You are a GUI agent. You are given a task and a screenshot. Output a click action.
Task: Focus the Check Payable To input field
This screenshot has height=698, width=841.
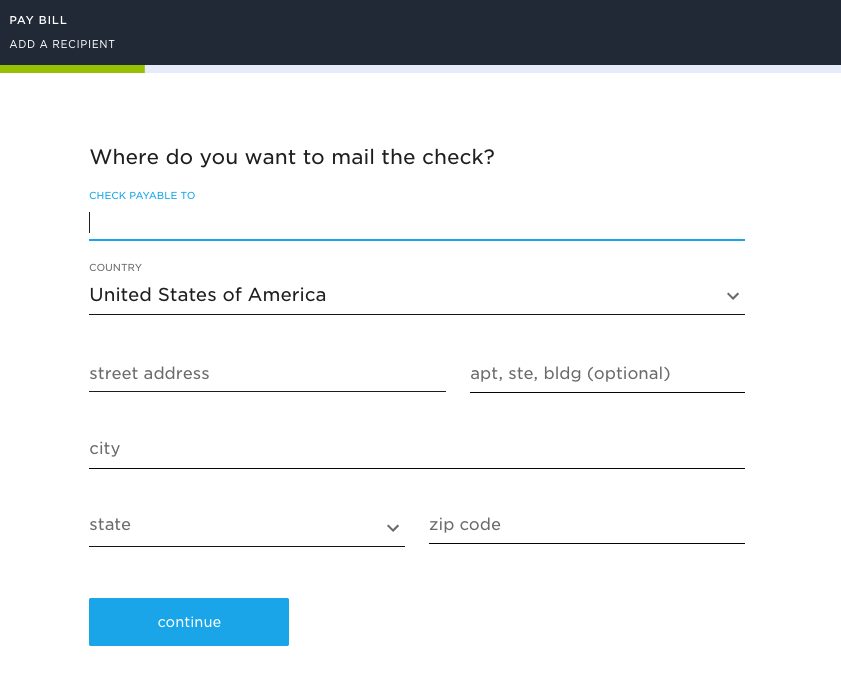417,223
